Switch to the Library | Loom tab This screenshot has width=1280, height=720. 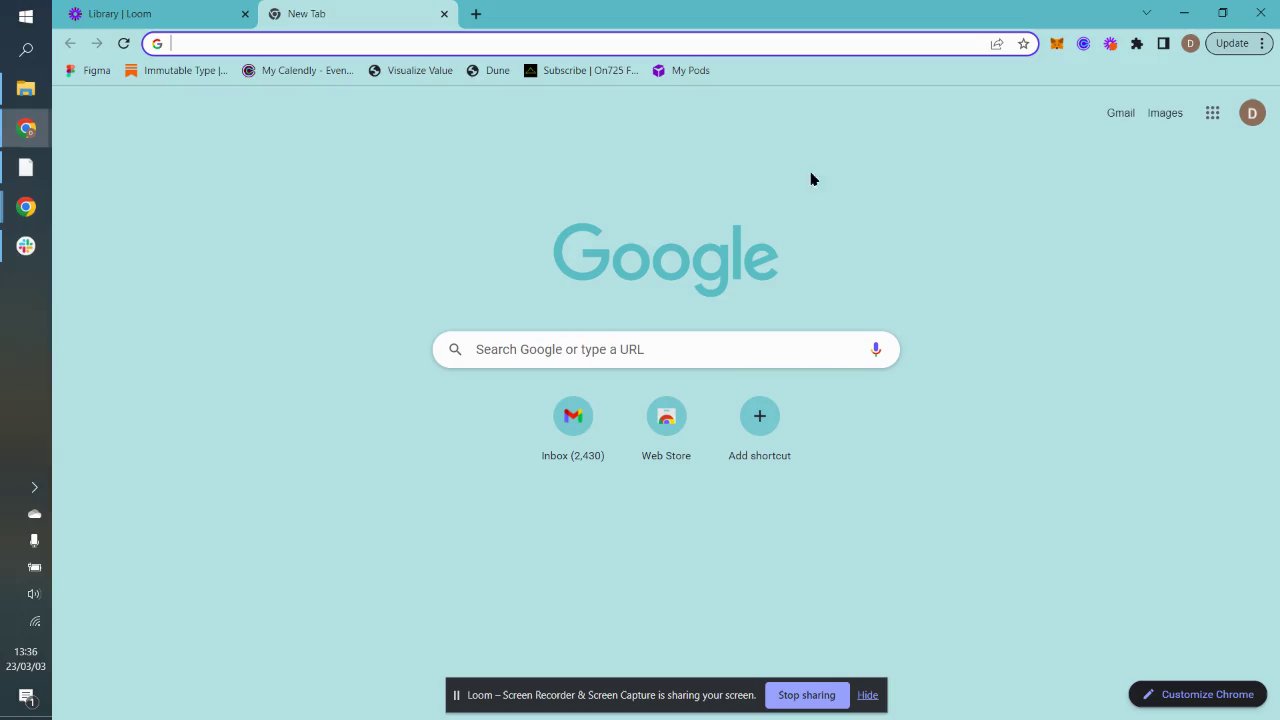(158, 14)
